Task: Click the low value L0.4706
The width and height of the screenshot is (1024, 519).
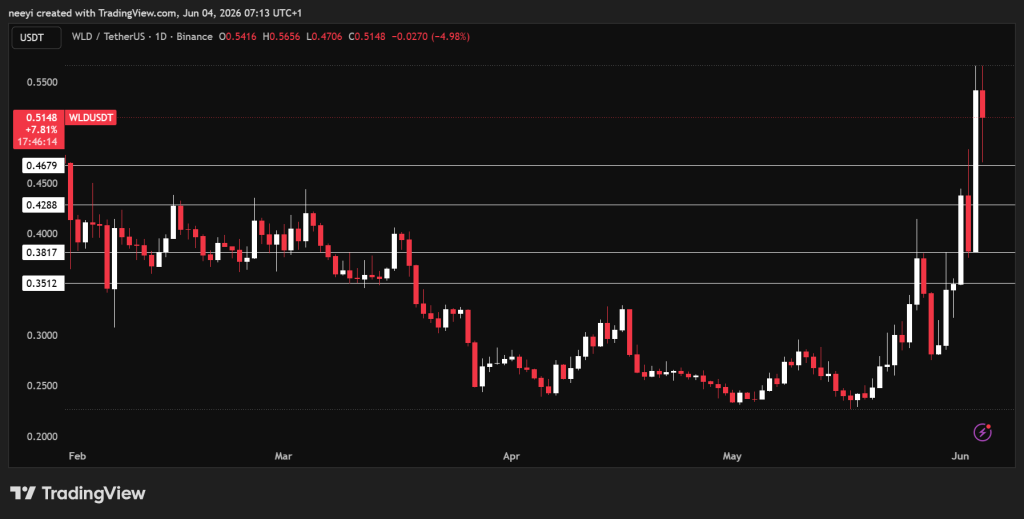Action: [x=325, y=37]
